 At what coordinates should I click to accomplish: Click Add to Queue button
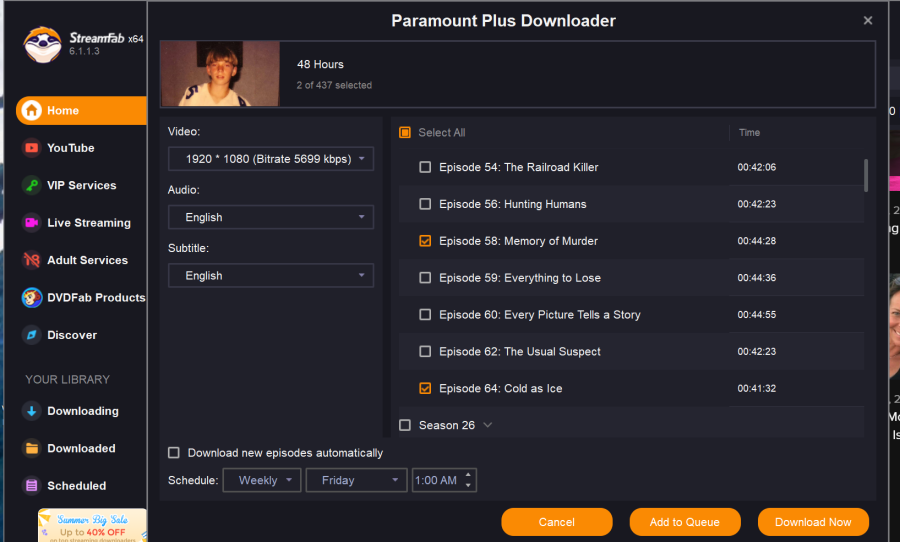pos(685,522)
